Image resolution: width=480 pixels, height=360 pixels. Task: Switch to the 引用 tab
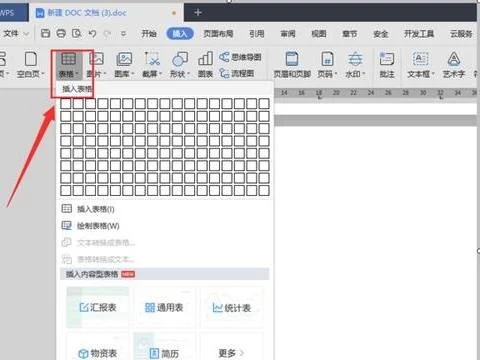coord(257,33)
